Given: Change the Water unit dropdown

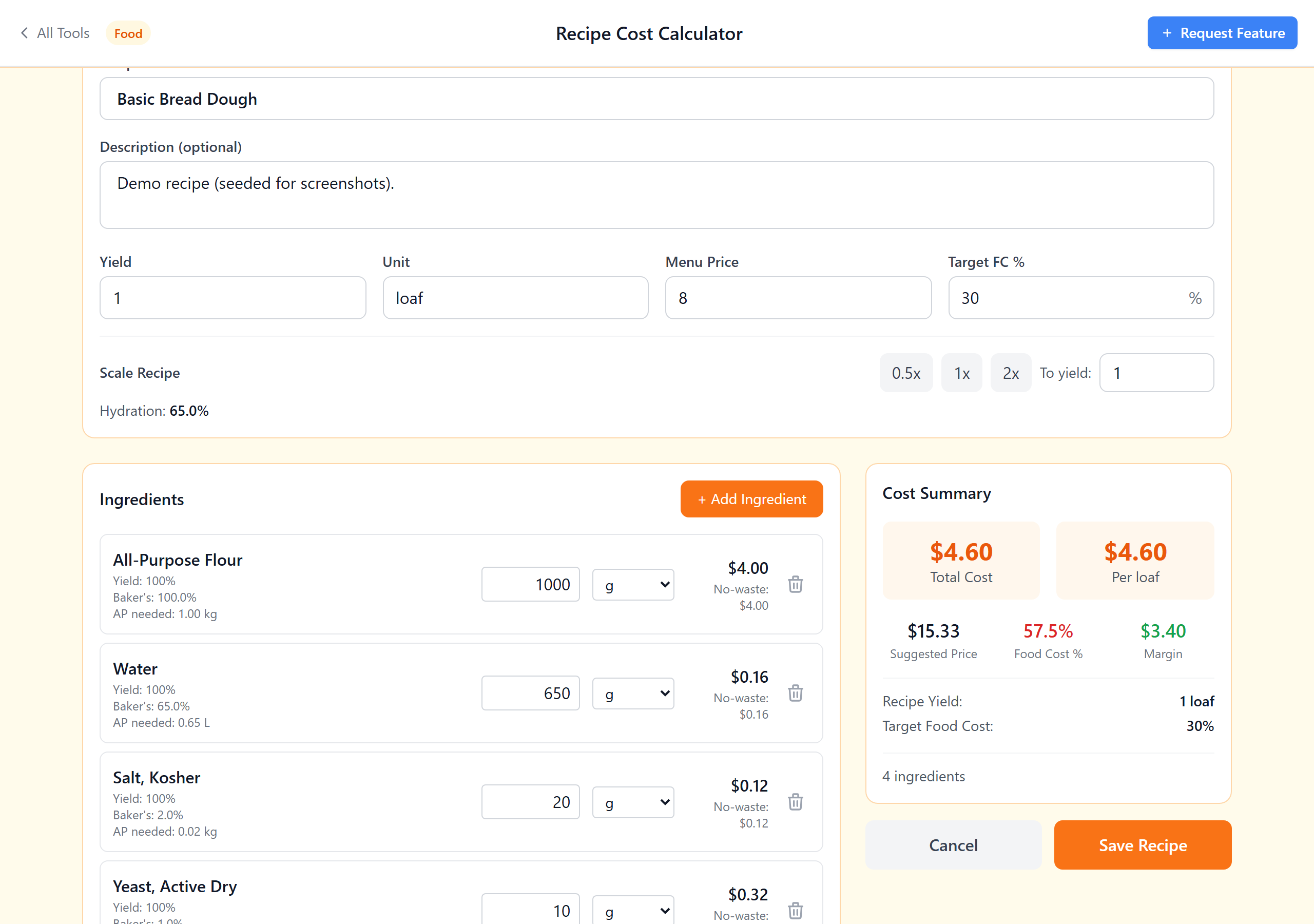Looking at the screenshot, I should [633, 694].
